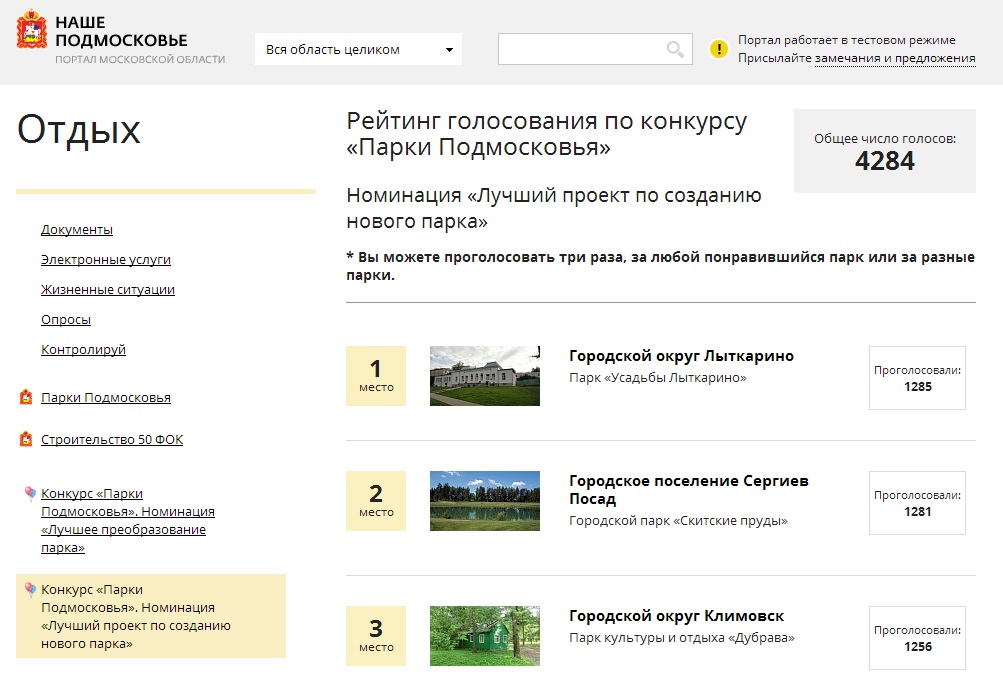This screenshot has width=1003, height=684.
Task: Click the Дубрава park thumbnail
Action: tap(485, 636)
